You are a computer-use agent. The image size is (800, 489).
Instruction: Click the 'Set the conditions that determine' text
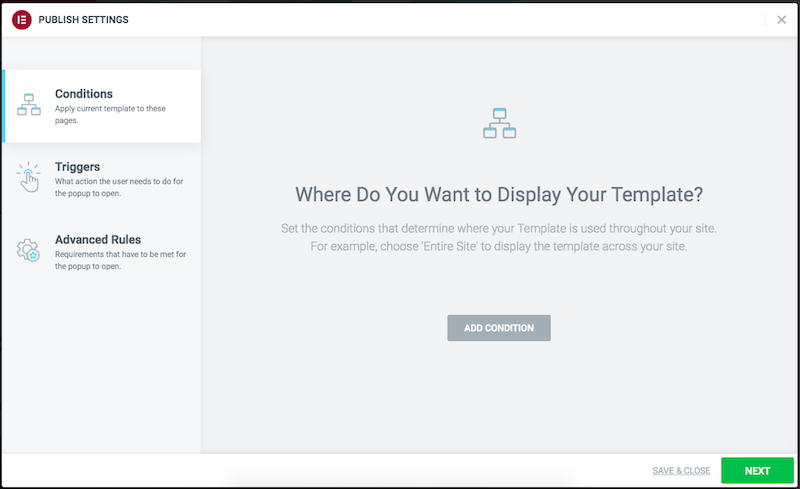[499, 228]
